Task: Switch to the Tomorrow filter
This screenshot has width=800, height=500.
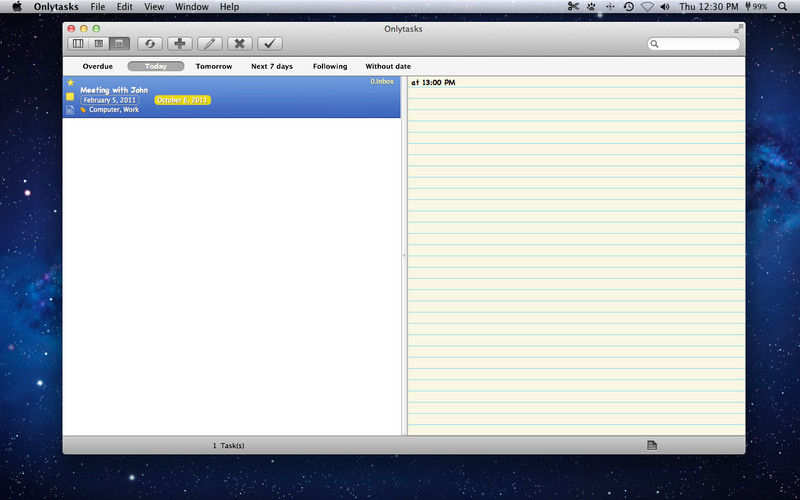Action: pos(214,66)
